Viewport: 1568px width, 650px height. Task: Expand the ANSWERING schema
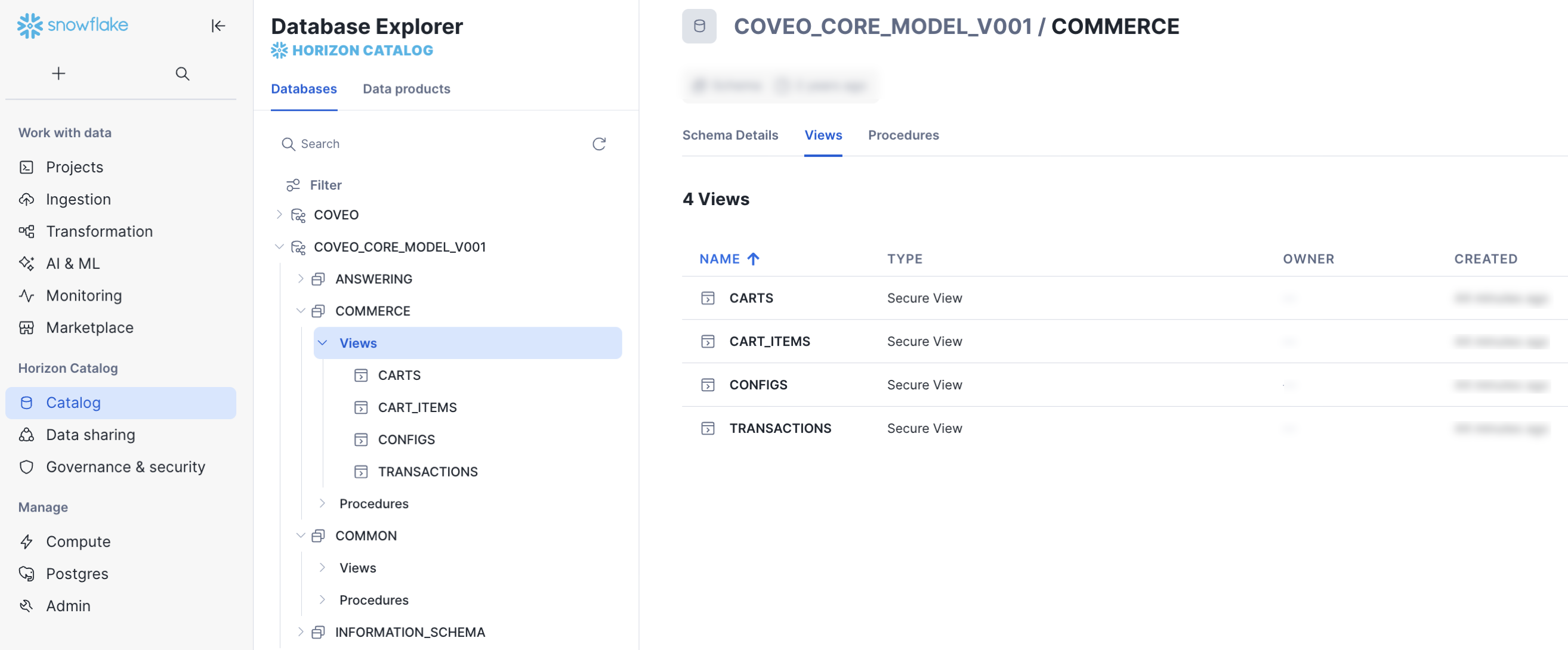pos(301,278)
